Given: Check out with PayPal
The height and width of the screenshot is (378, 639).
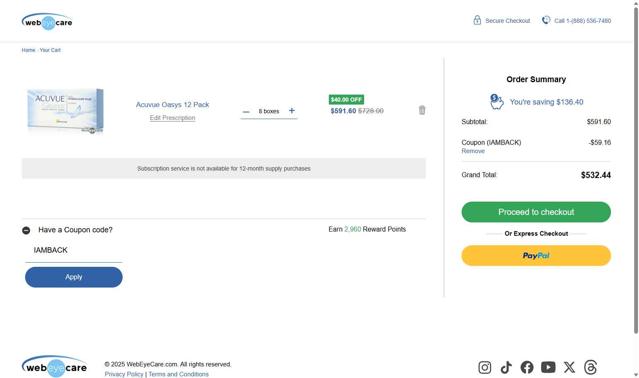Looking at the screenshot, I should point(536,256).
